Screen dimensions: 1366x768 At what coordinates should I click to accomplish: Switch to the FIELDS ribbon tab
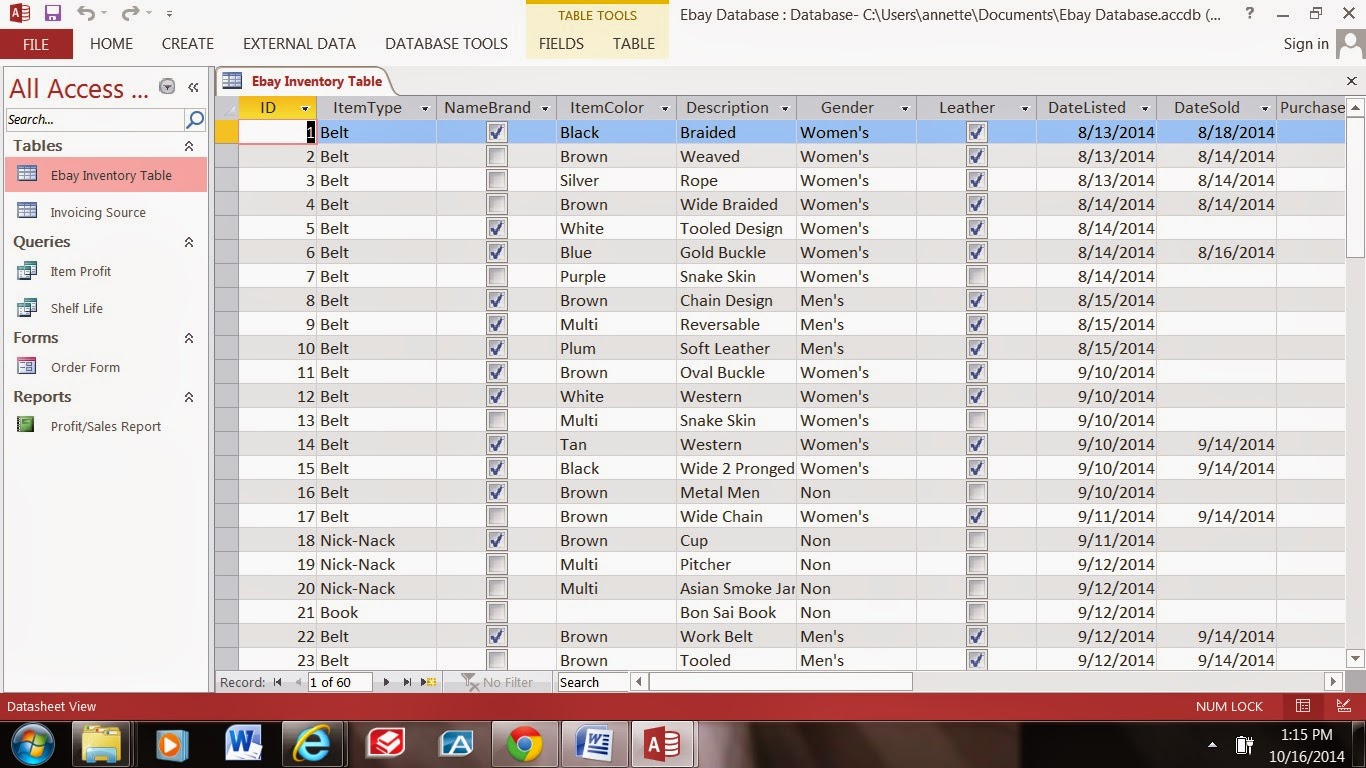click(561, 44)
